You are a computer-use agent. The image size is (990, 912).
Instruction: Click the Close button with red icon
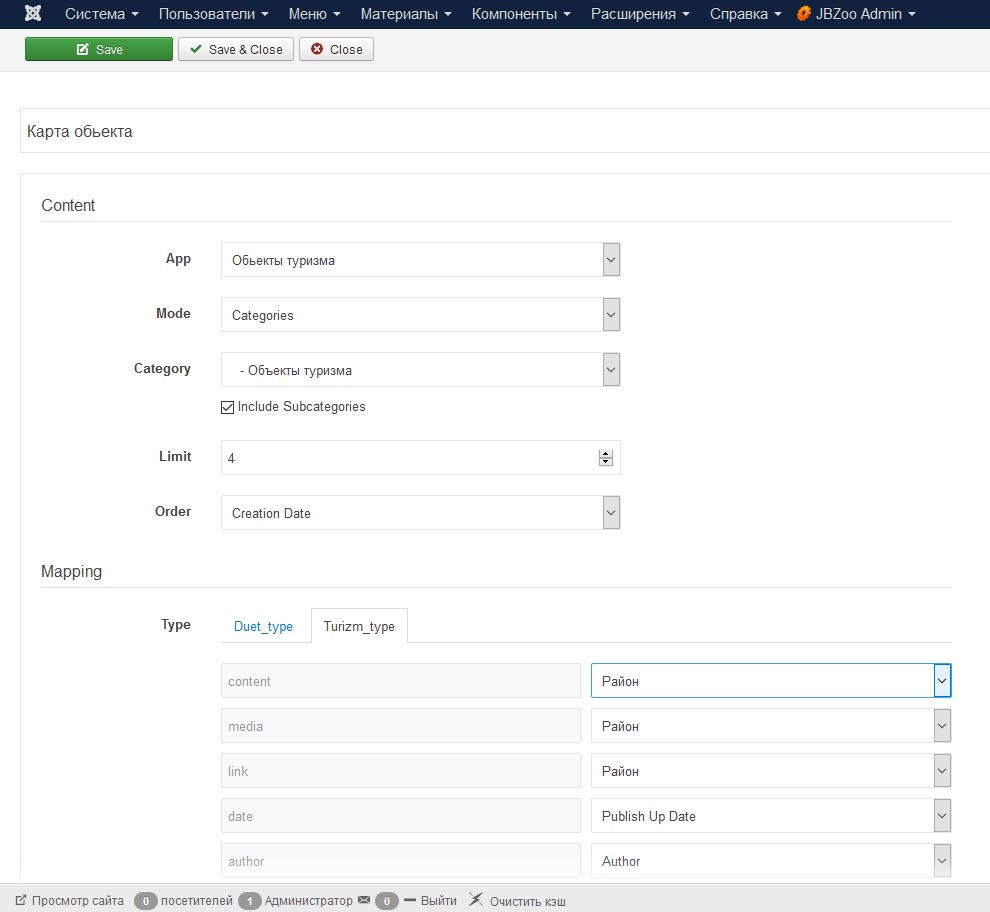[336, 49]
